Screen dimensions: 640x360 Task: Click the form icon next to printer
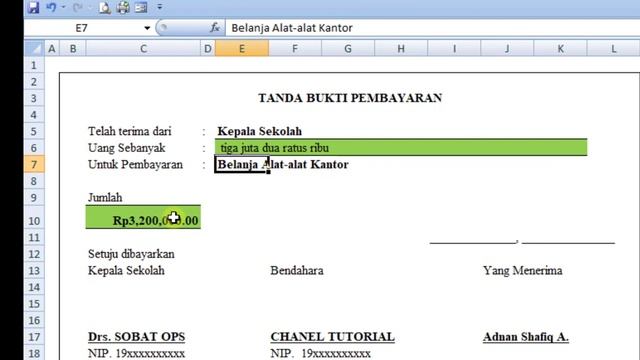141,7
